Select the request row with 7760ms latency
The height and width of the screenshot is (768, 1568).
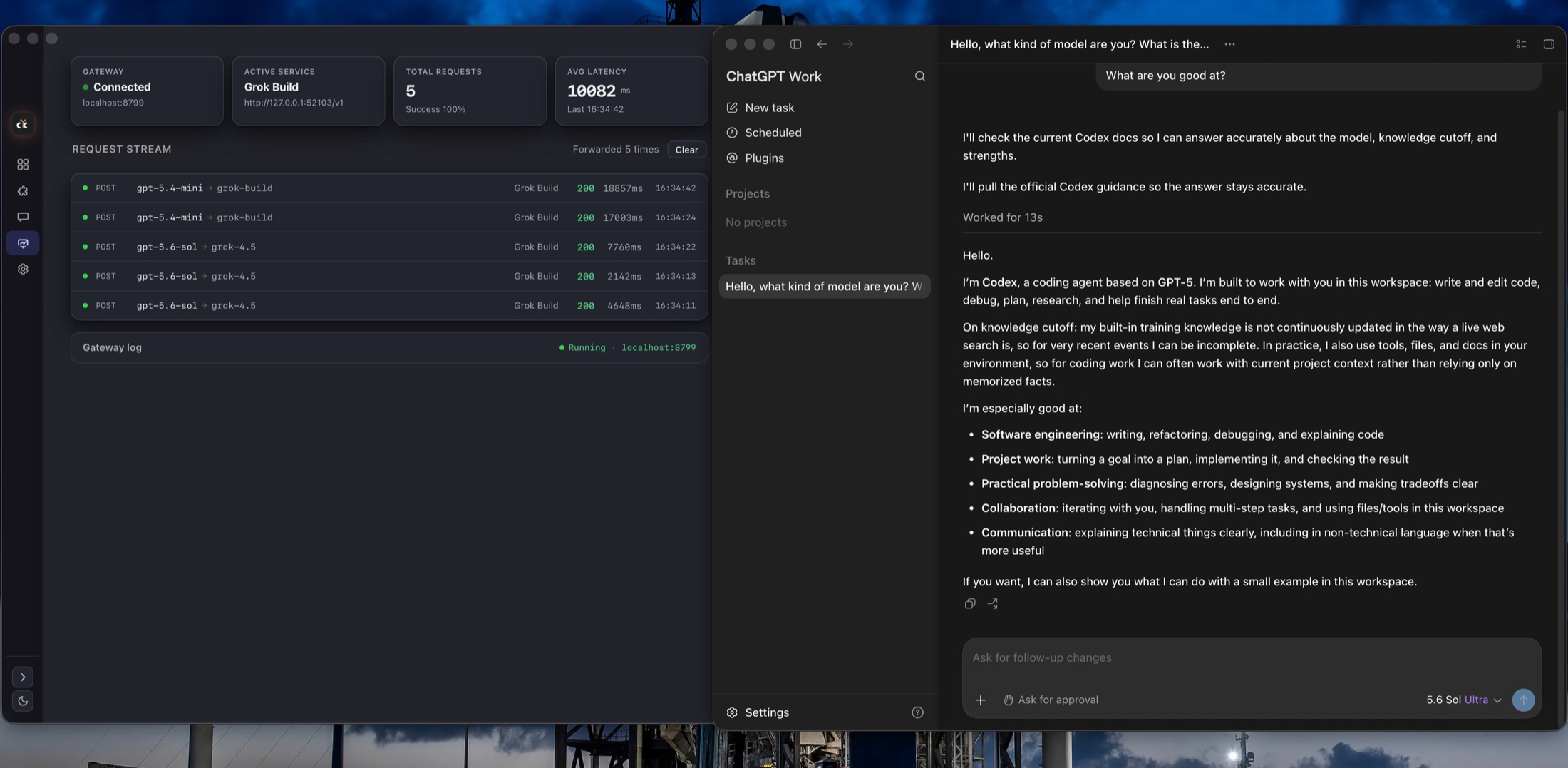[x=389, y=247]
